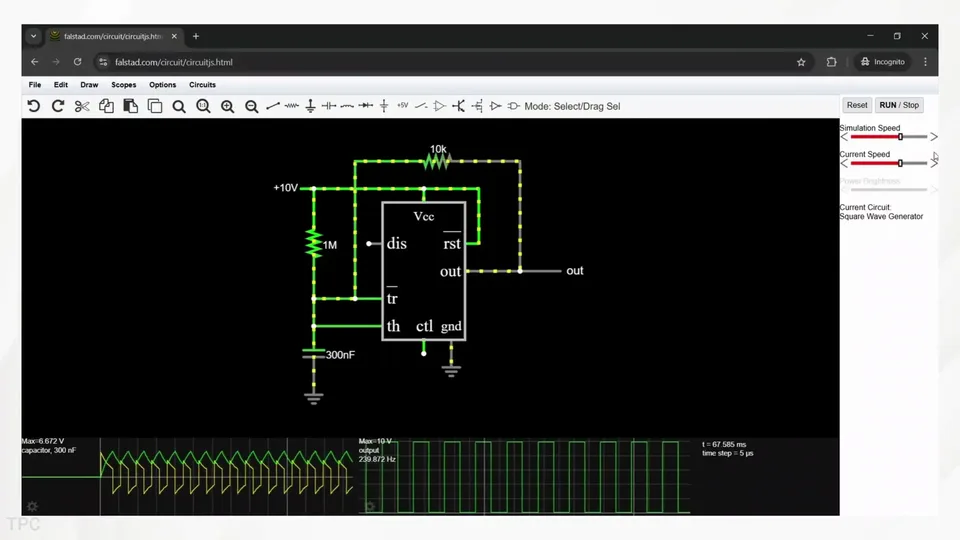Click the 300nF capacitor

pyautogui.click(x=314, y=353)
